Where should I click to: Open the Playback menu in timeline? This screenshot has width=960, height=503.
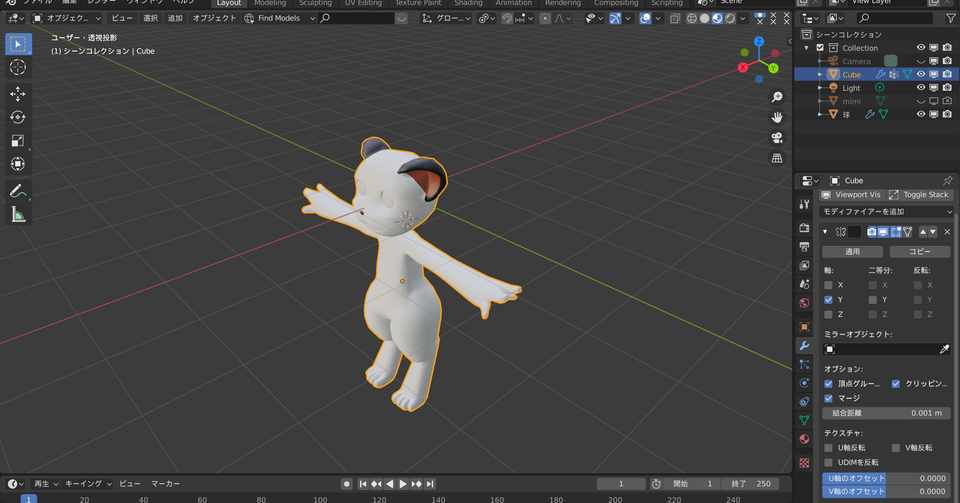[x=45, y=483]
